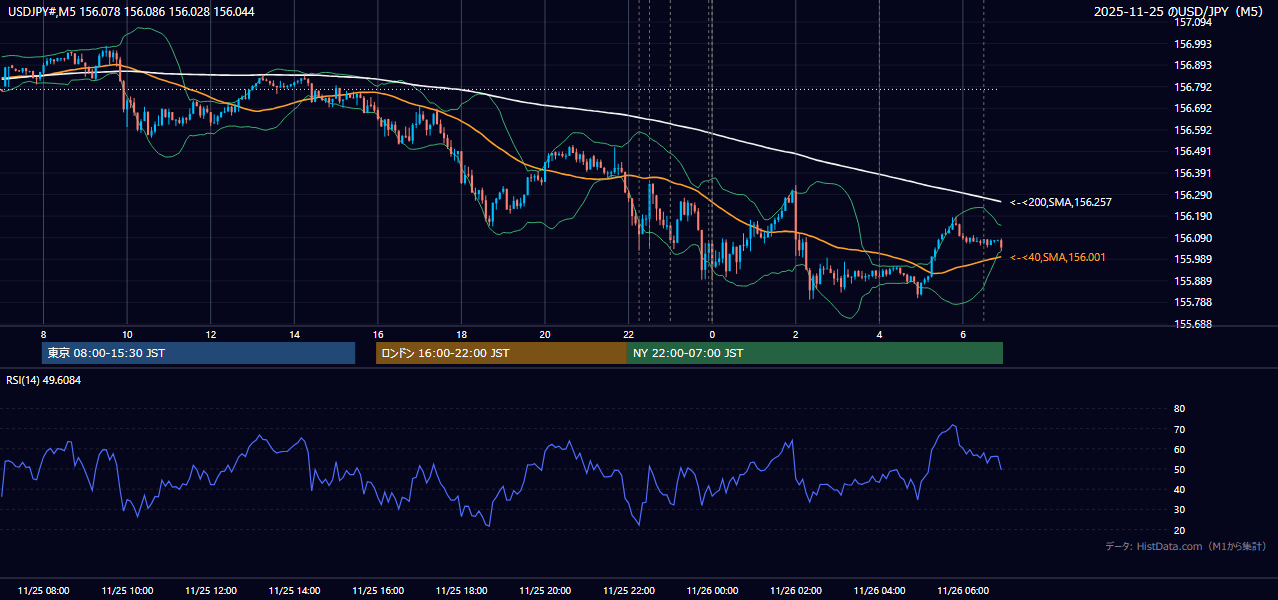Click RSI level 50 on the scale
The height and width of the screenshot is (600, 1278).
click(1179, 469)
